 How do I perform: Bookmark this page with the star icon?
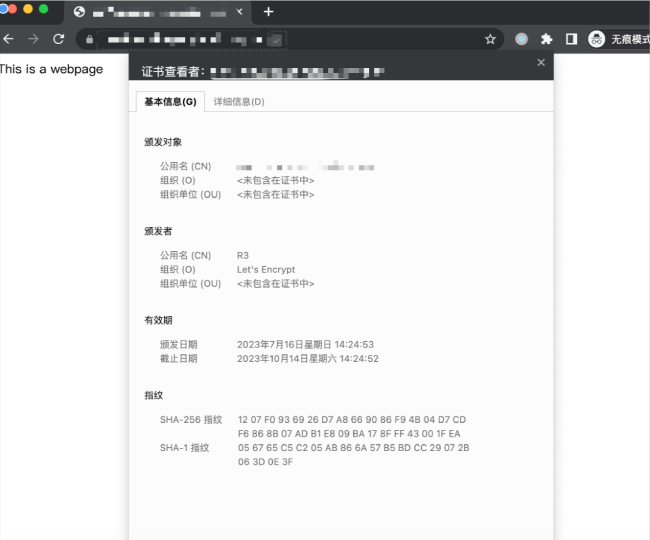[490, 39]
